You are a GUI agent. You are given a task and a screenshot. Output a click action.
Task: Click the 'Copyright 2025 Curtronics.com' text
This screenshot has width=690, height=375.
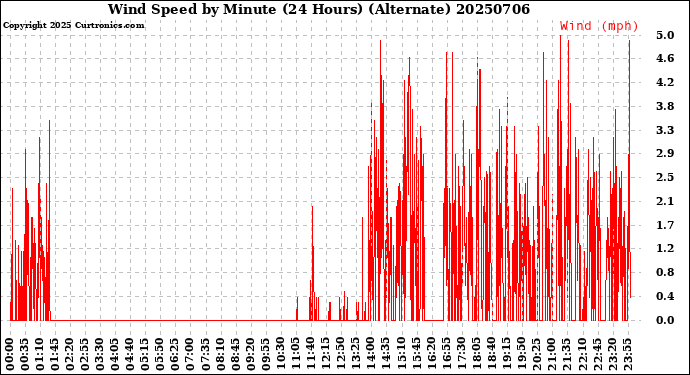point(73,26)
